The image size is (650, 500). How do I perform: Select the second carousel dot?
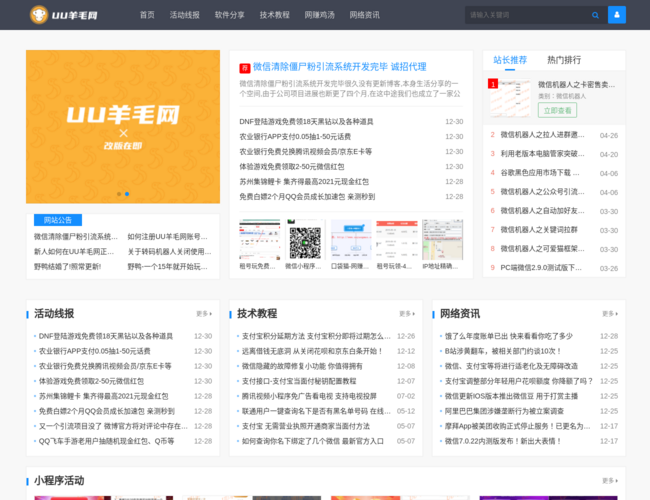(127, 194)
